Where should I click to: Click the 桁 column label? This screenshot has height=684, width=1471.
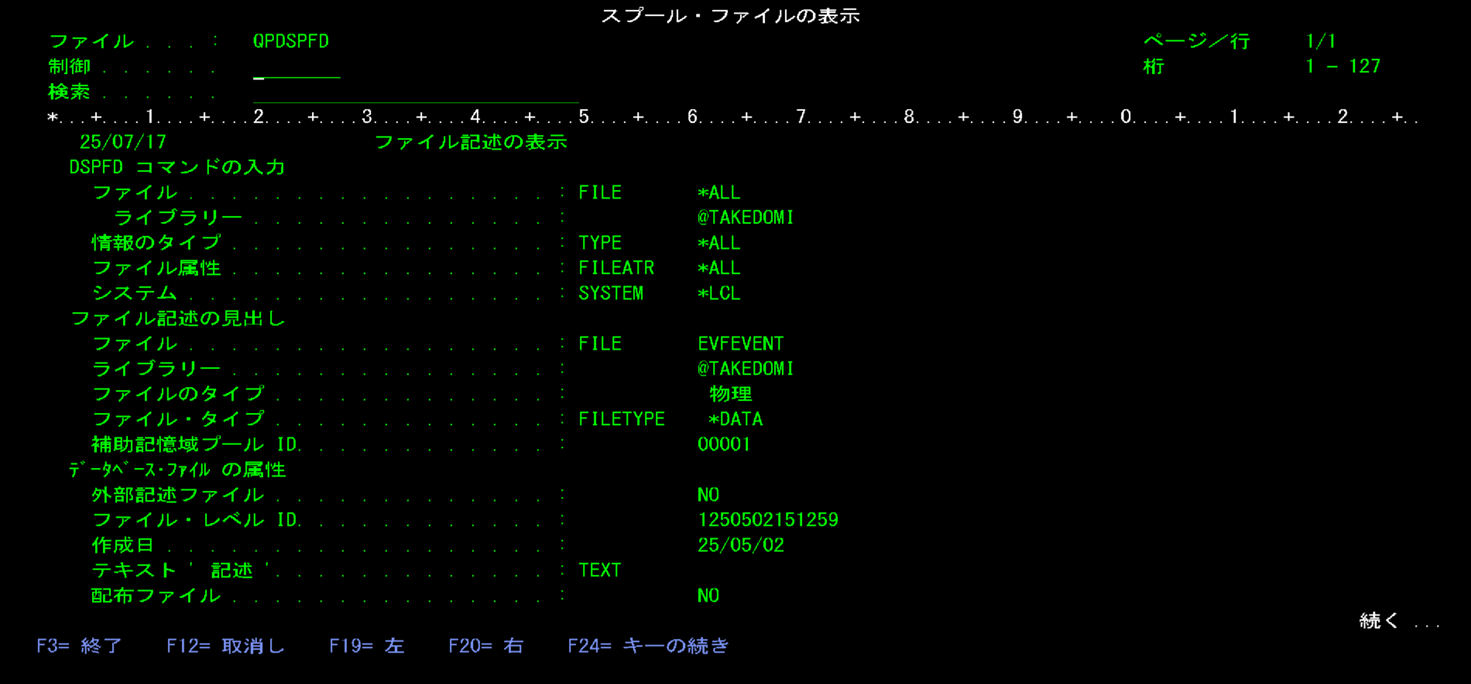[1153, 67]
